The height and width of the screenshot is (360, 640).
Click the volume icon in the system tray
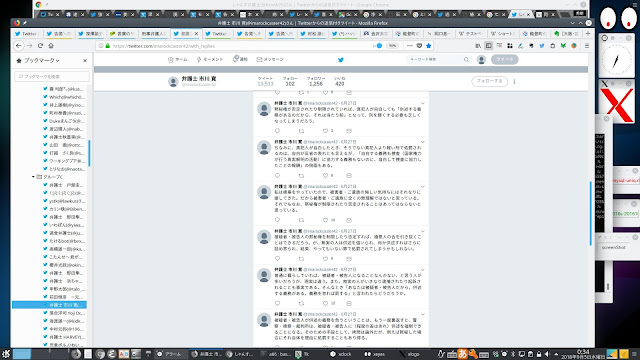tap(547, 354)
